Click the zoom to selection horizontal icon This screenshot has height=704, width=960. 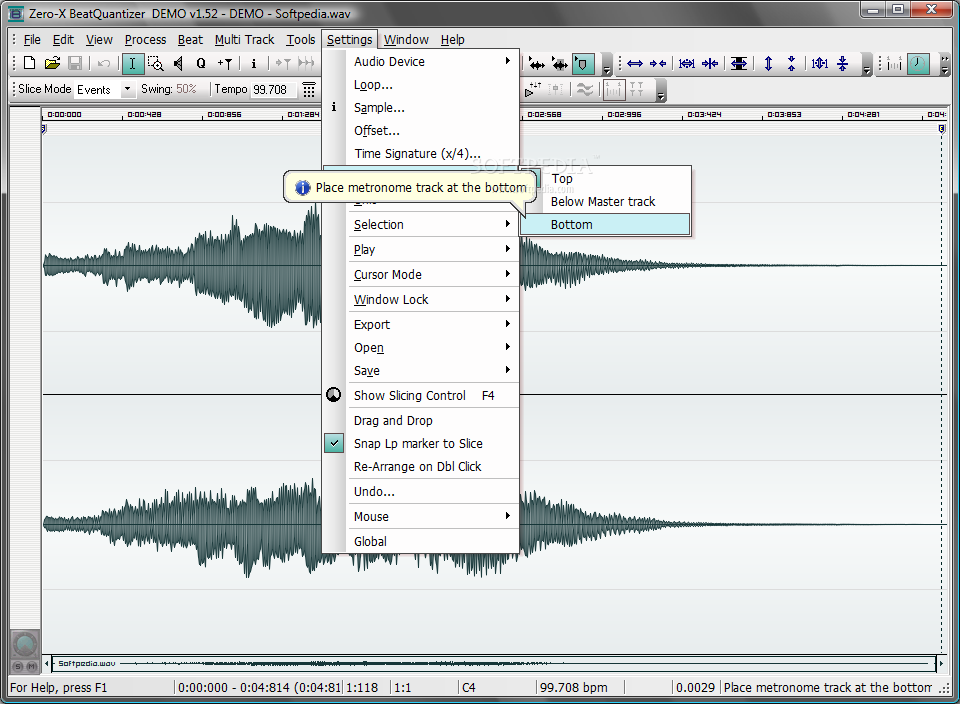coord(710,63)
